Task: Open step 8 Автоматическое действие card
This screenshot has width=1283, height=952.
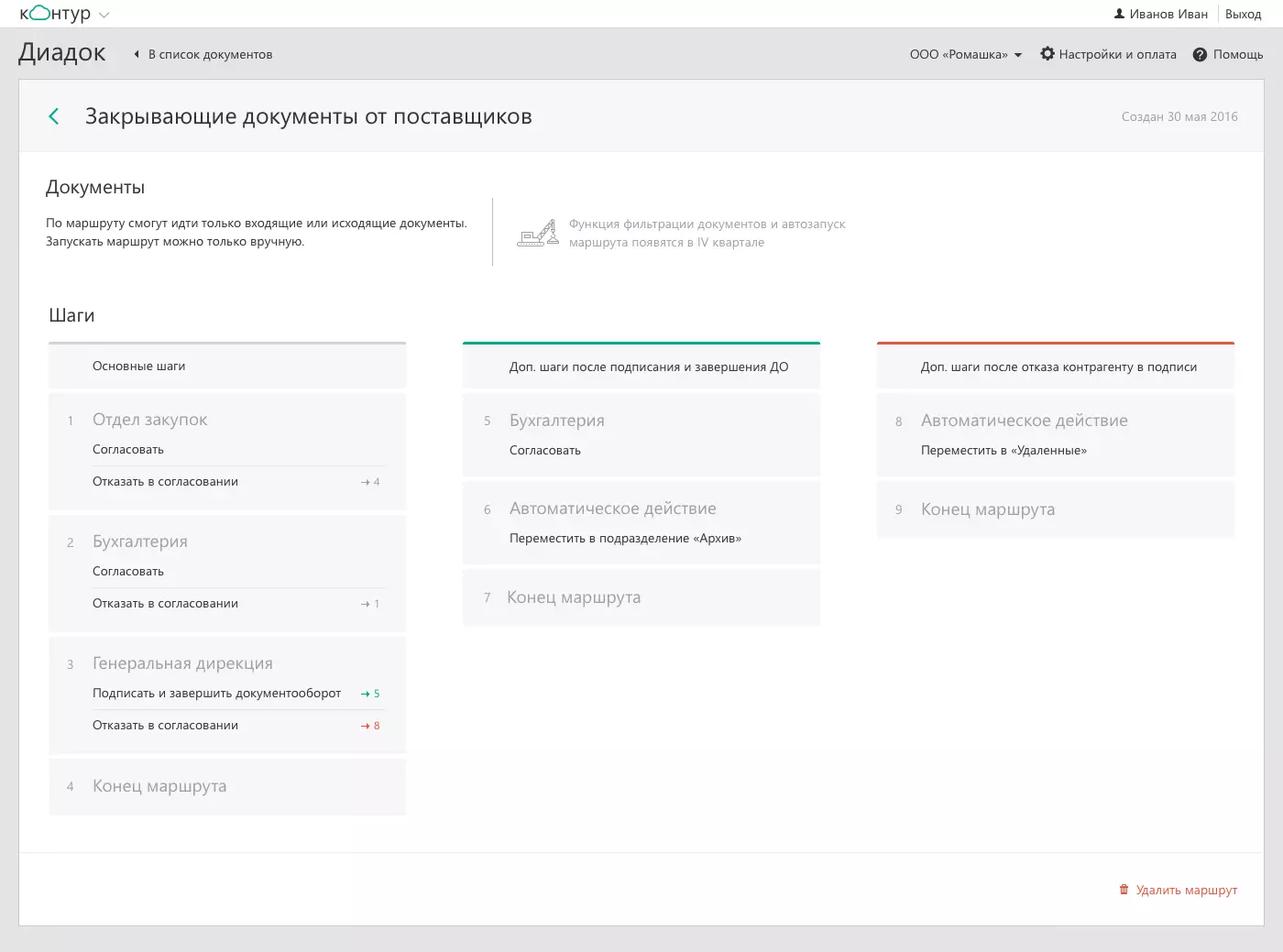Action: pos(1056,434)
